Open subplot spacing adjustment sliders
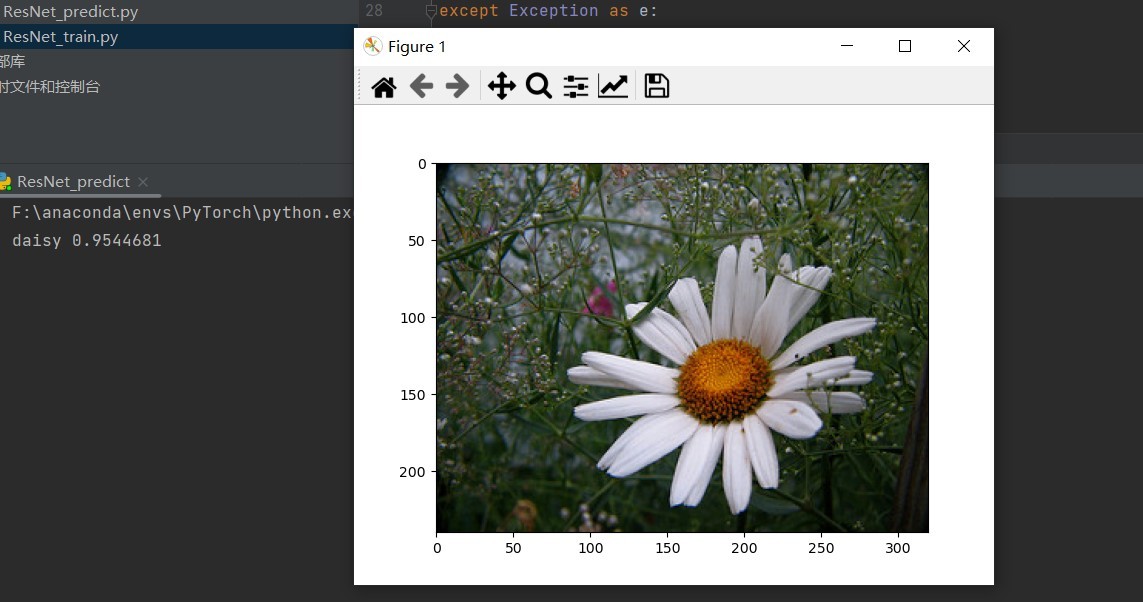 (575, 86)
